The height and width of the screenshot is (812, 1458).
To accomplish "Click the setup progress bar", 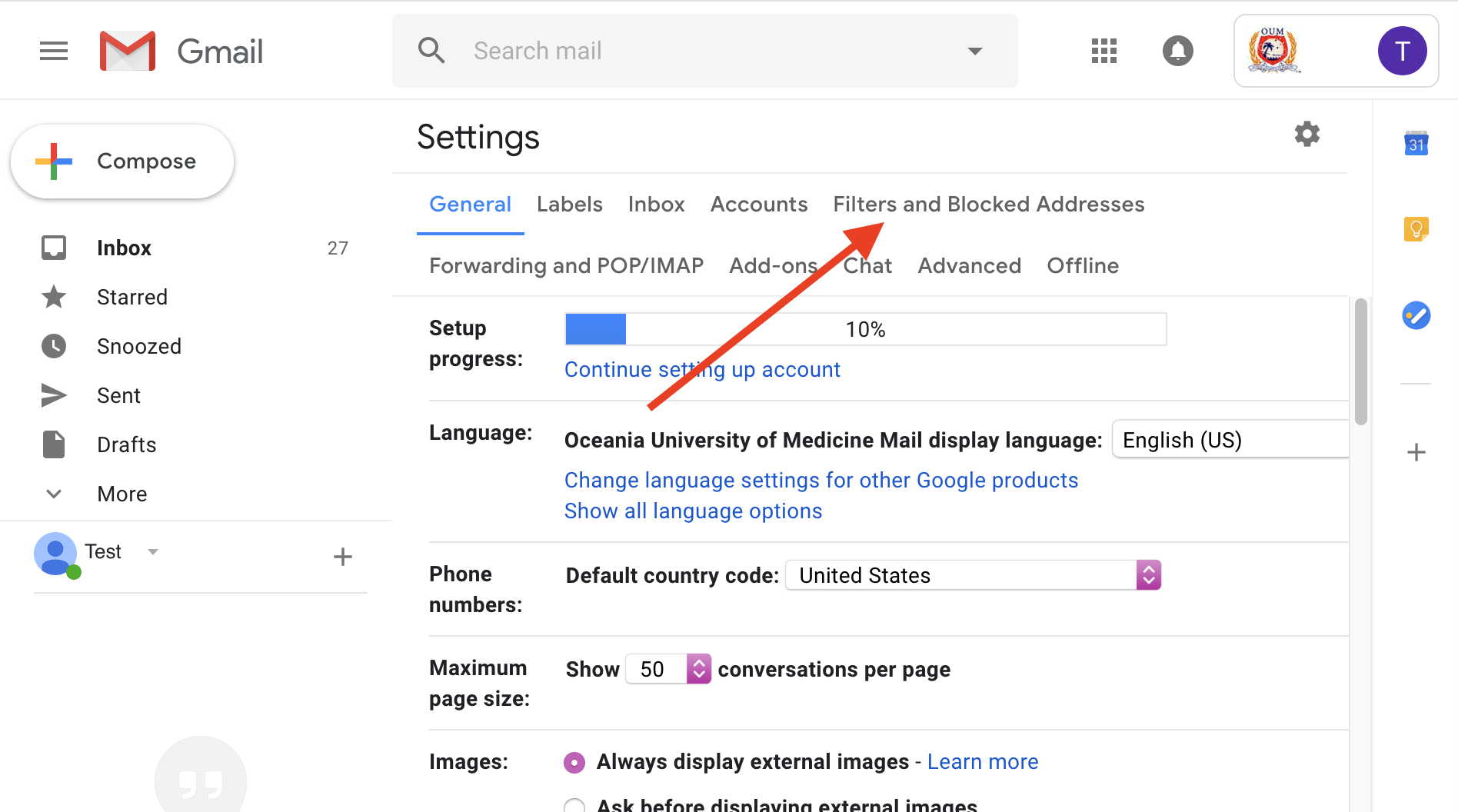I will point(866,329).
